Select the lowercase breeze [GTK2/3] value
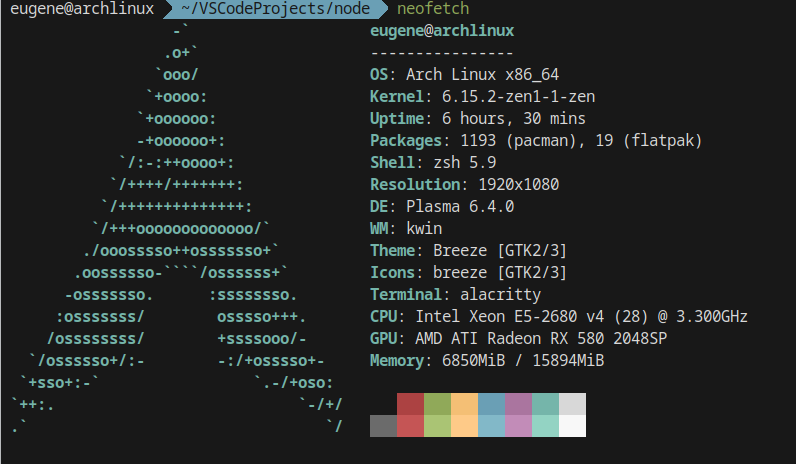This screenshot has height=464, width=796. (x=500, y=273)
